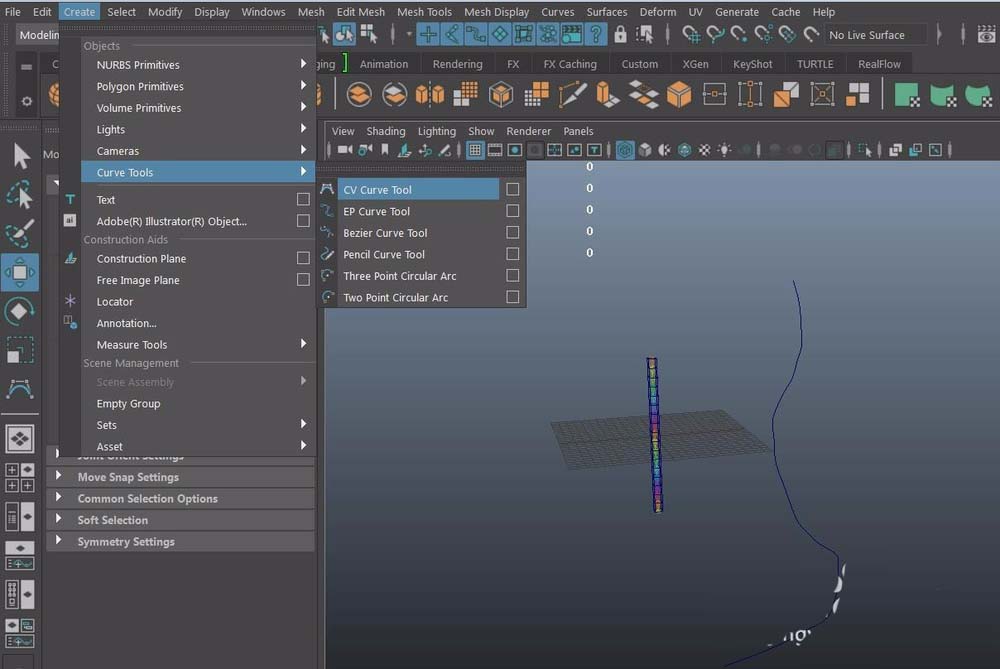Select the Rotate tool
Viewport: 1000px width, 669px height.
pos(20,311)
